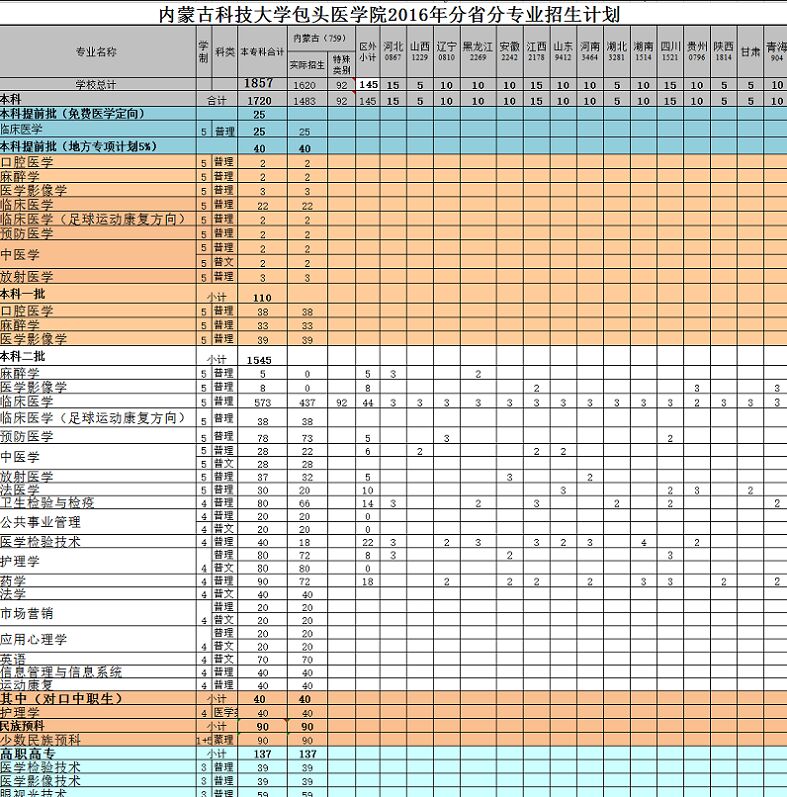Viewport: 787px width, 797px height.
Task: Select the 1620 cell in 学校总计 row
Action: (x=307, y=85)
